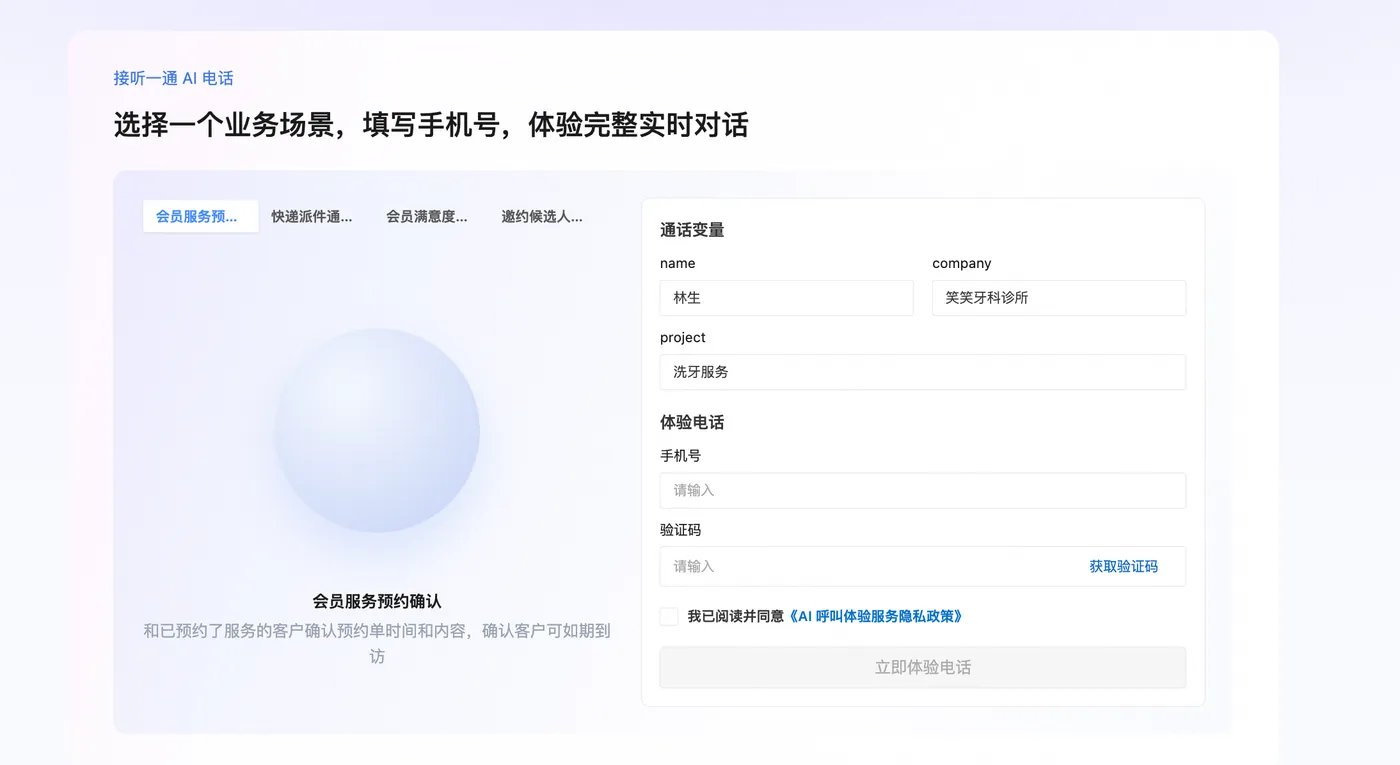Click 获取验证码 to request a code
The image size is (1400, 765).
[1123, 566]
